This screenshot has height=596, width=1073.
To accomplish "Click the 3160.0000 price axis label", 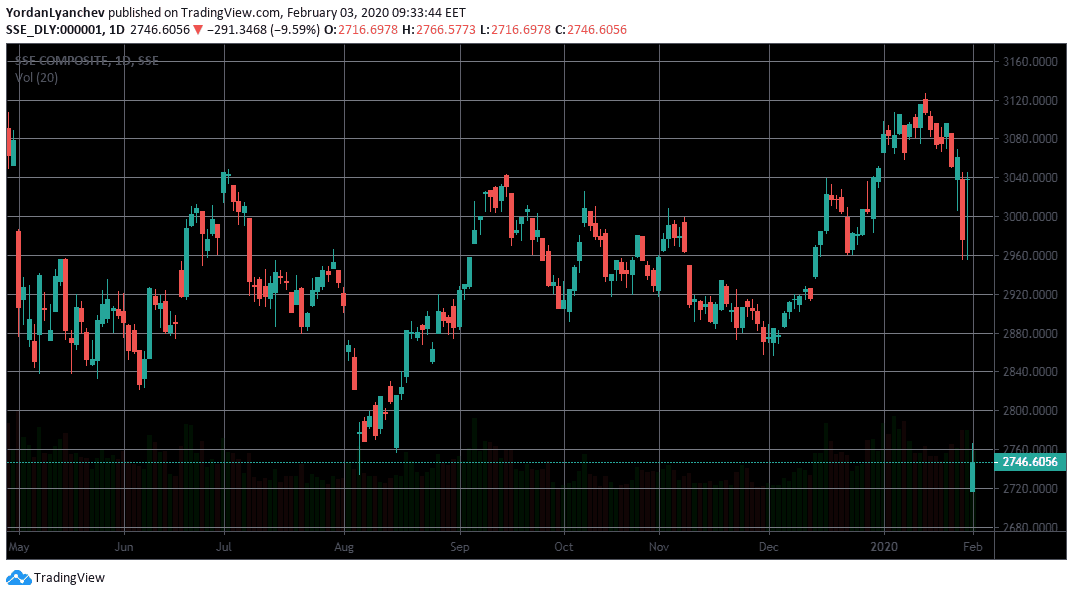I will [x=1030, y=62].
